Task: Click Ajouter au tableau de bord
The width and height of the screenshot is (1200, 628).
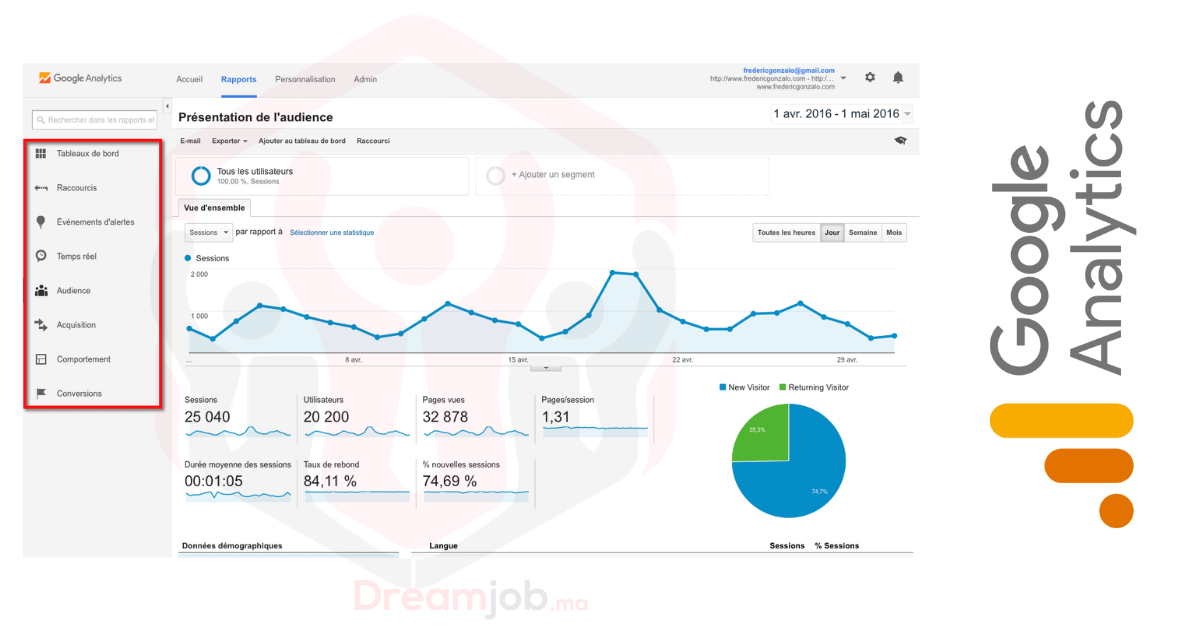Action: click(x=302, y=141)
